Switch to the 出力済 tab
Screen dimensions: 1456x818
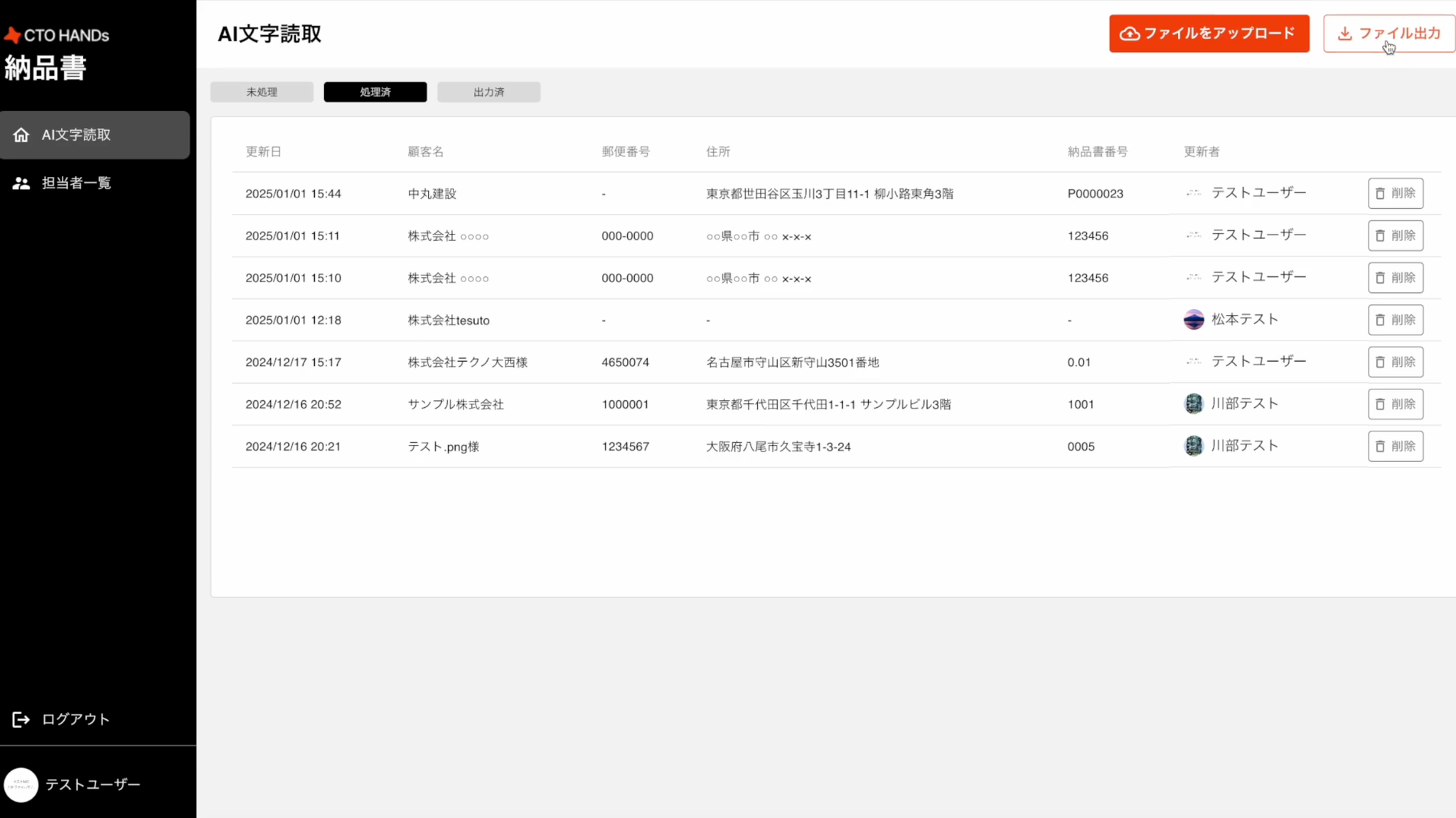(x=488, y=92)
